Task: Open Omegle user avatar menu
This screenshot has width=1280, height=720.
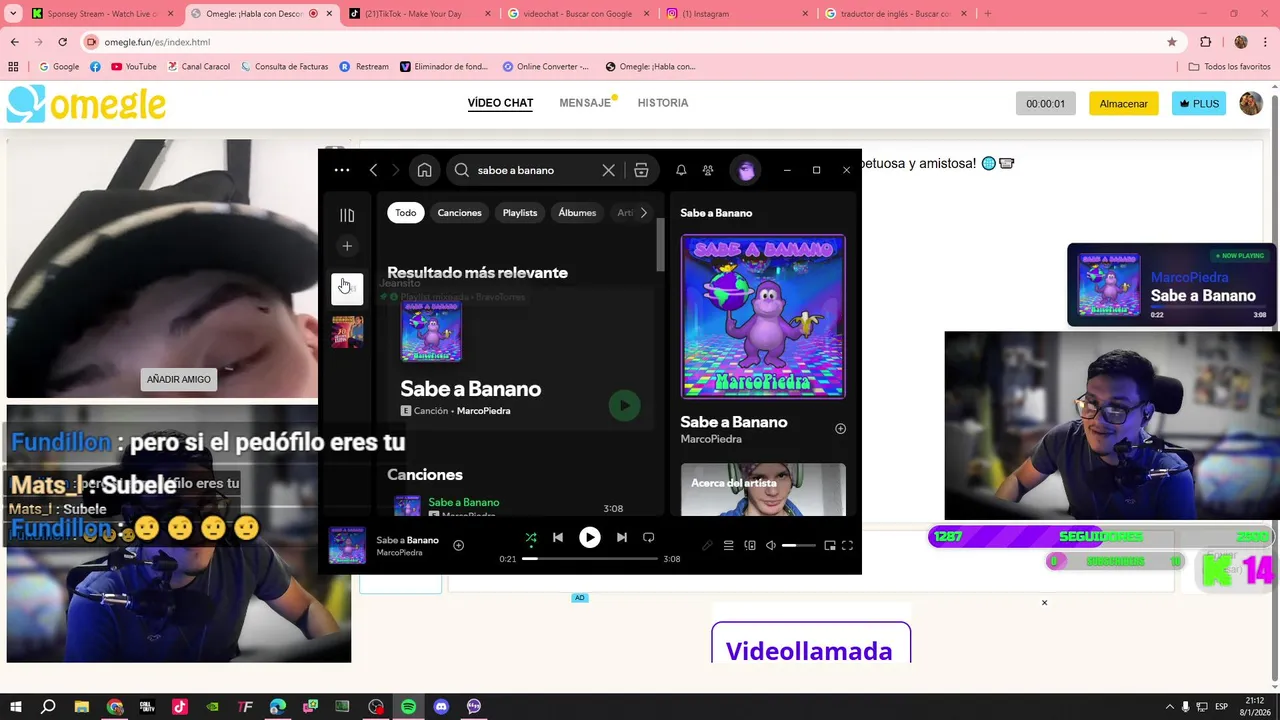Action: click(x=1251, y=103)
